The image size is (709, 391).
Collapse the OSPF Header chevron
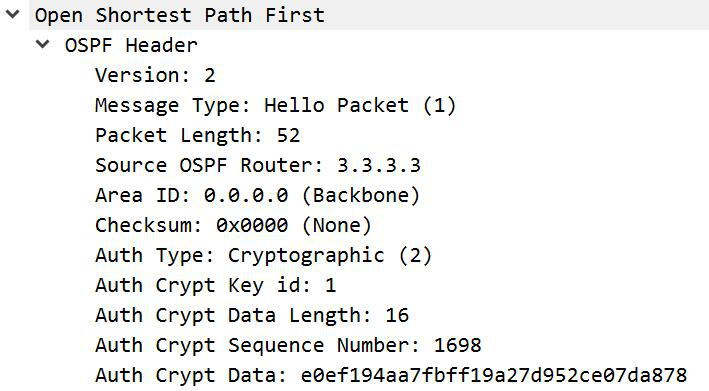pos(43,44)
